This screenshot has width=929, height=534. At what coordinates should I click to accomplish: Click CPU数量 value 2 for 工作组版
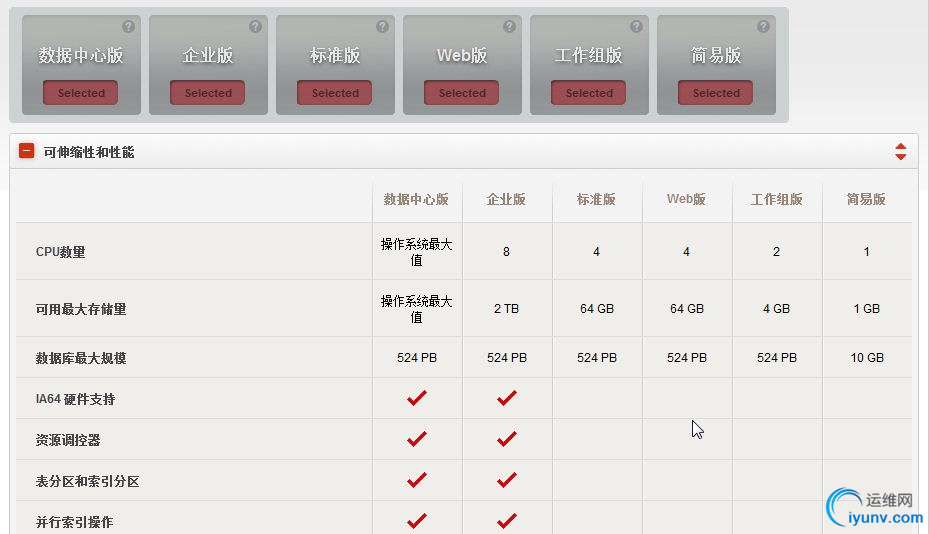click(x=776, y=252)
